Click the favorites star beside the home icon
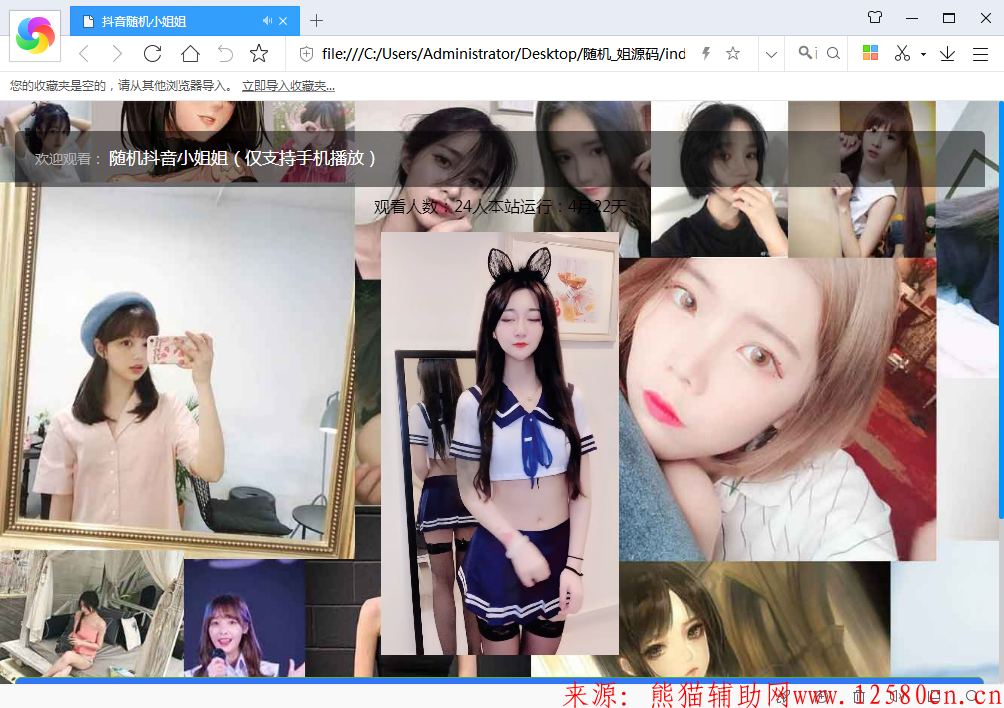 259,54
